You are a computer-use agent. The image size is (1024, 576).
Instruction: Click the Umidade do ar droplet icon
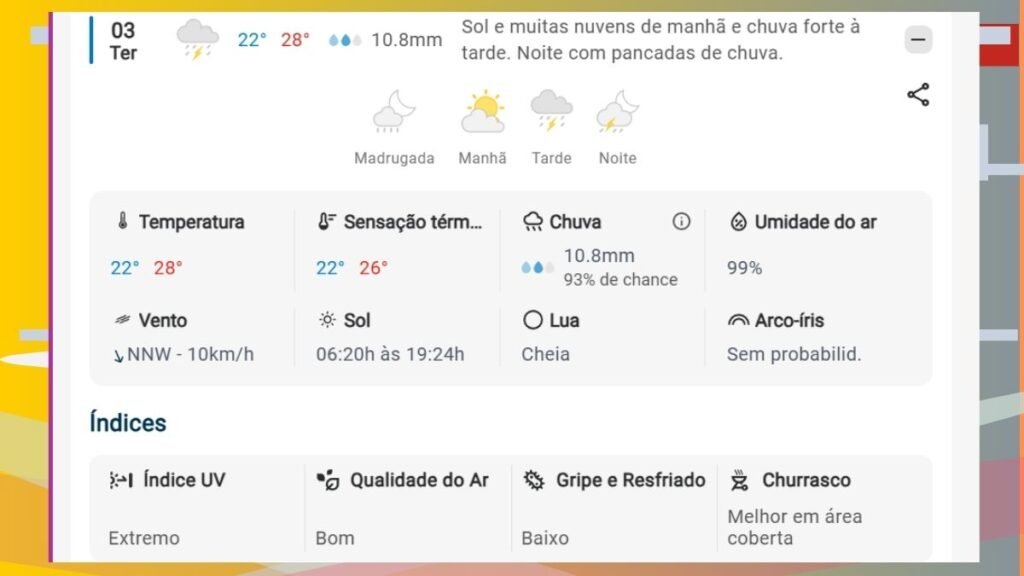738,222
